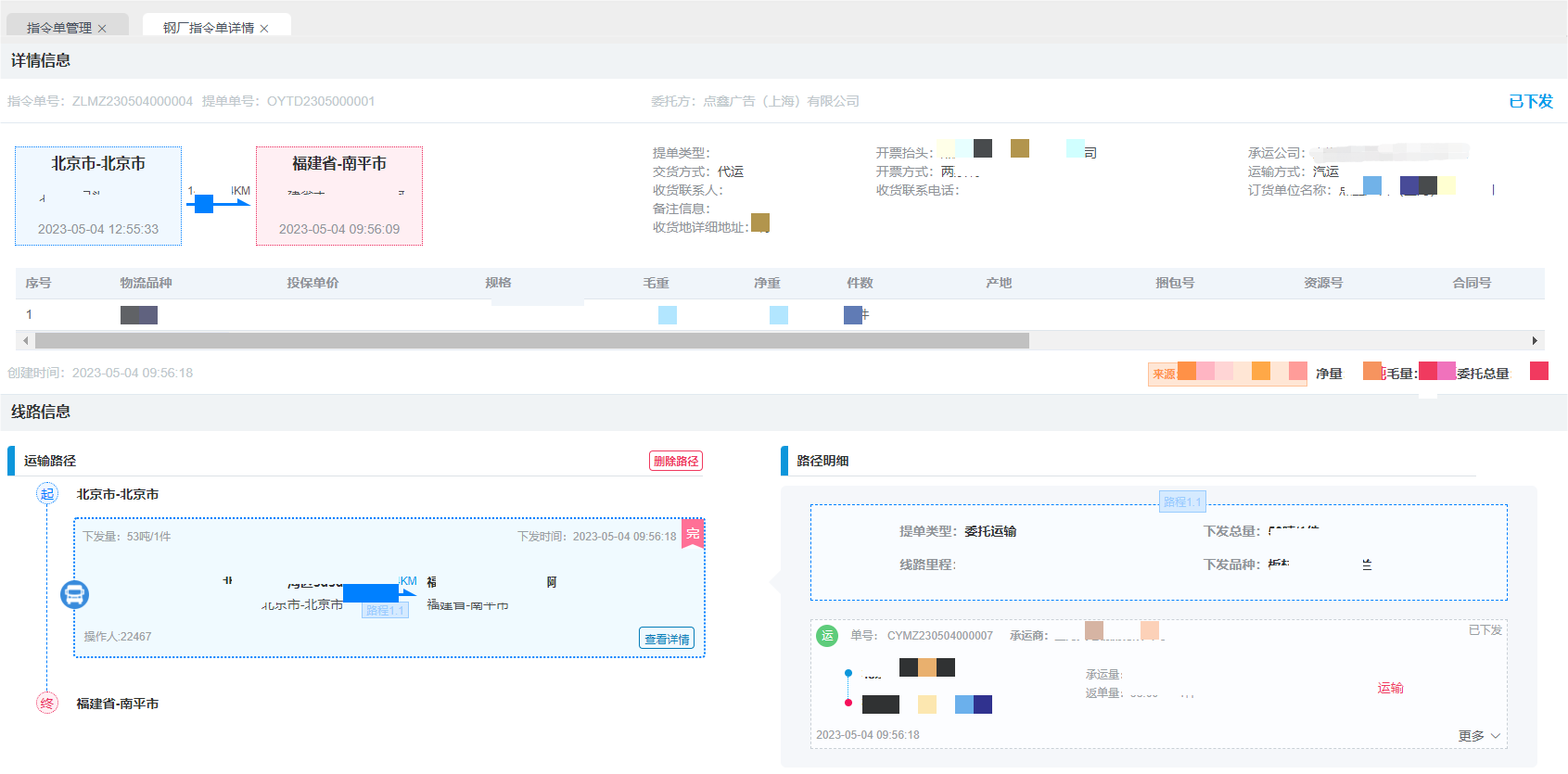1568x774 pixels.
Task: Select the 福建省-南平市 destination card
Action: click(x=339, y=196)
